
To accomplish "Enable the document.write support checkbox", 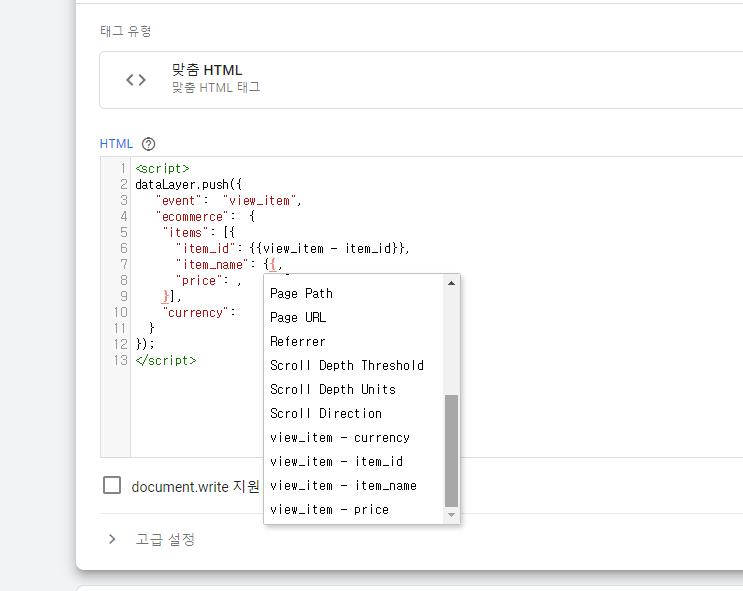I will point(112,485).
